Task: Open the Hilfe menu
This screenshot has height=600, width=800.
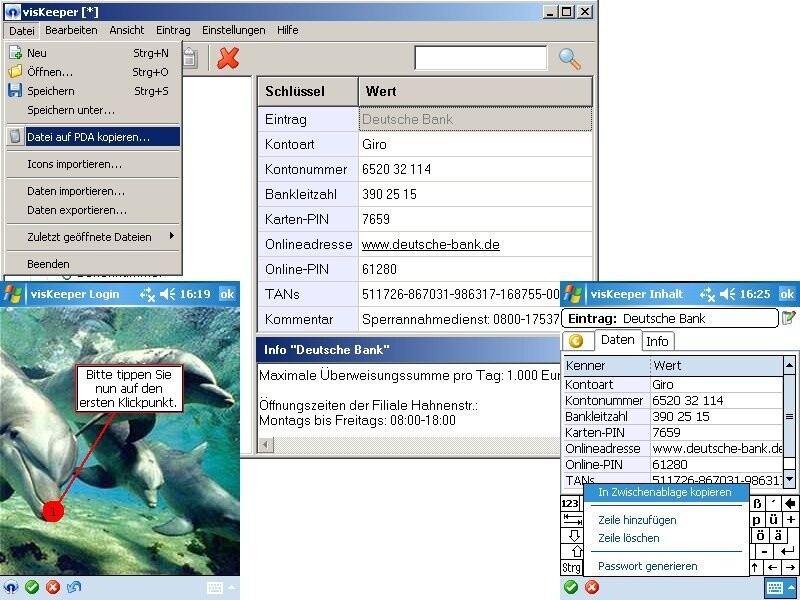Action: click(x=288, y=30)
